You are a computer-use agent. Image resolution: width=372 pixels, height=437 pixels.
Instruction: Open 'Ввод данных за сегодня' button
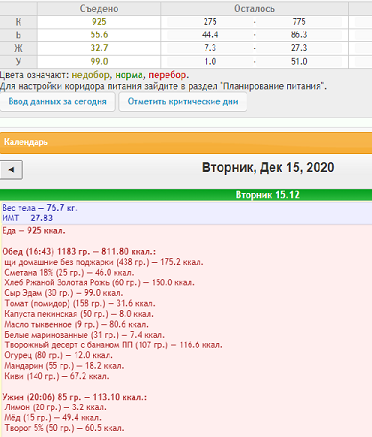click(x=57, y=102)
